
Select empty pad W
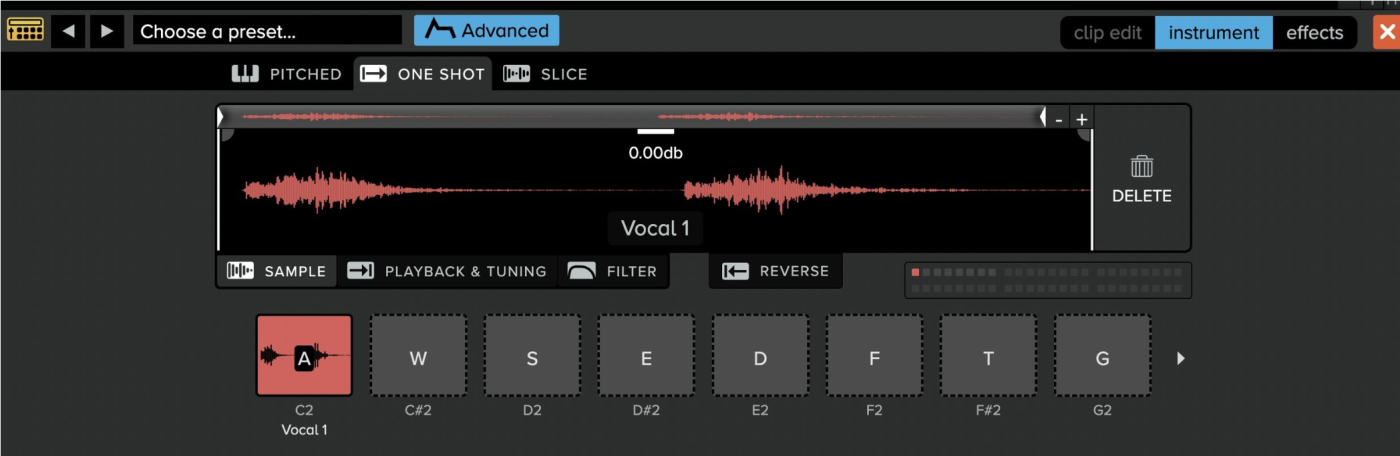pos(418,356)
